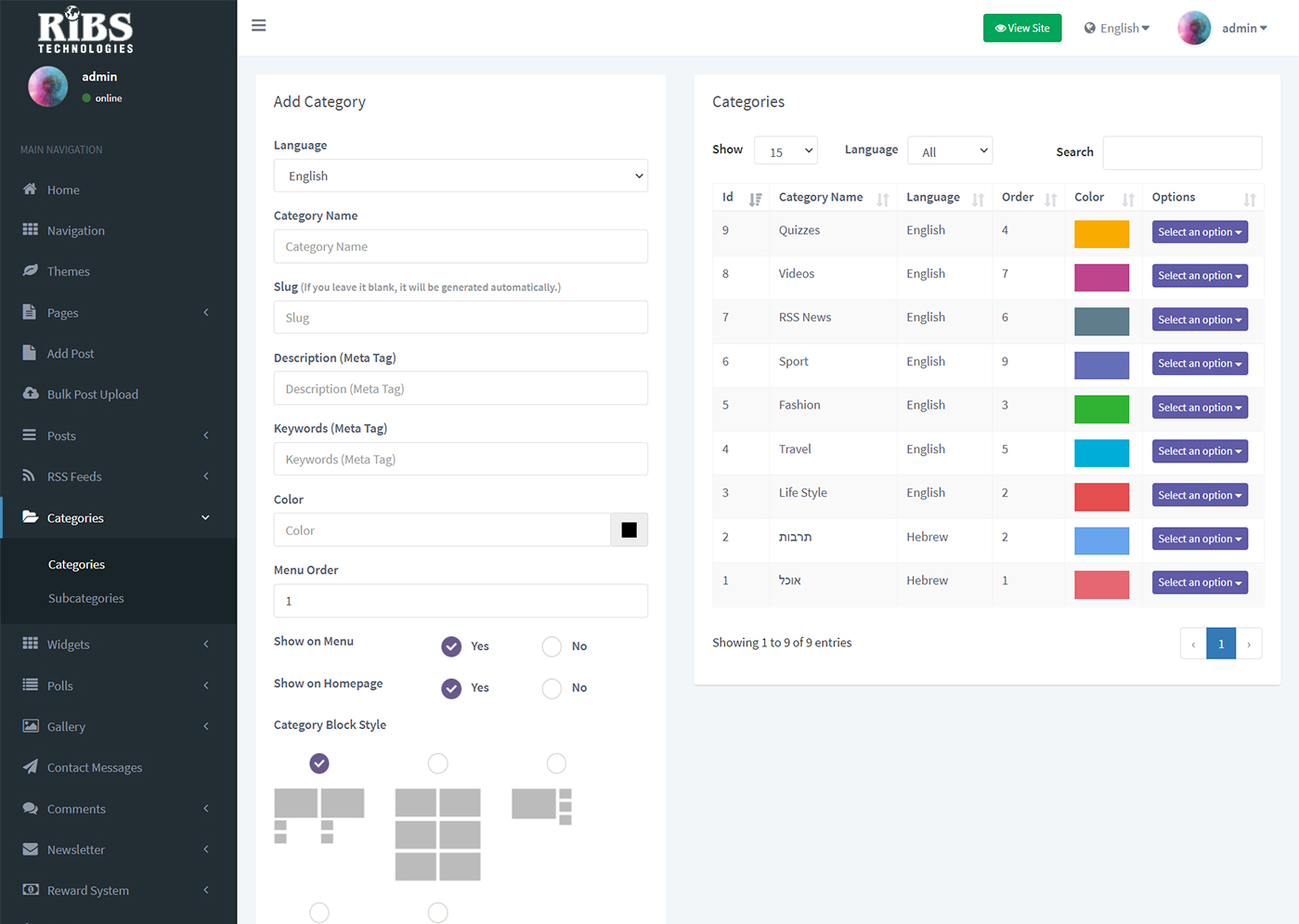This screenshot has height=924, width=1299.
Task: Click the Newsletter envelope icon
Action: [x=30, y=850]
